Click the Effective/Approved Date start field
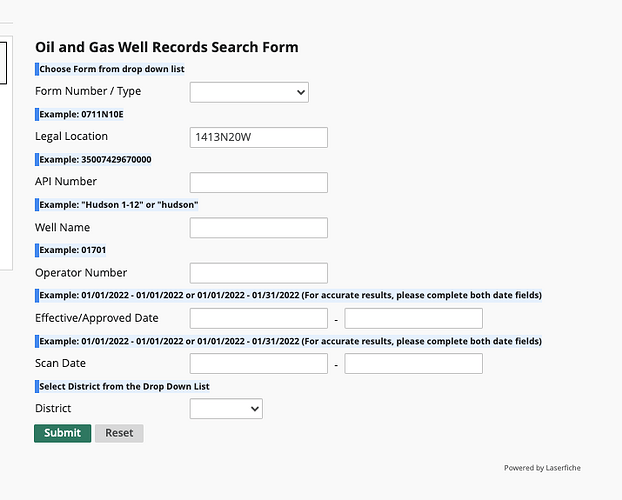This screenshot has width=622, height=500. tap(258, 318)
